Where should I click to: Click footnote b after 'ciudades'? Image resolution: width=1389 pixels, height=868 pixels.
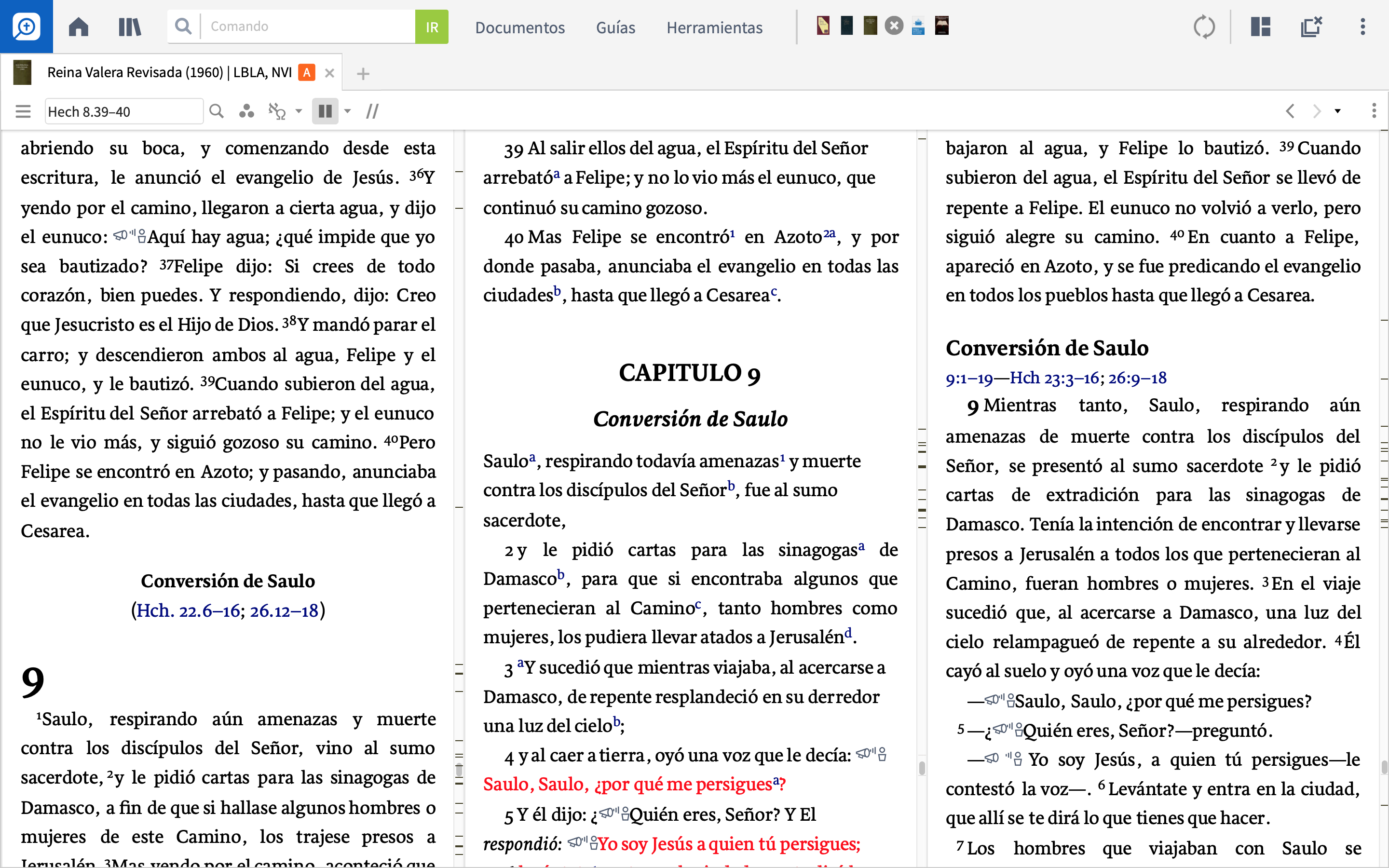(557, 291)
